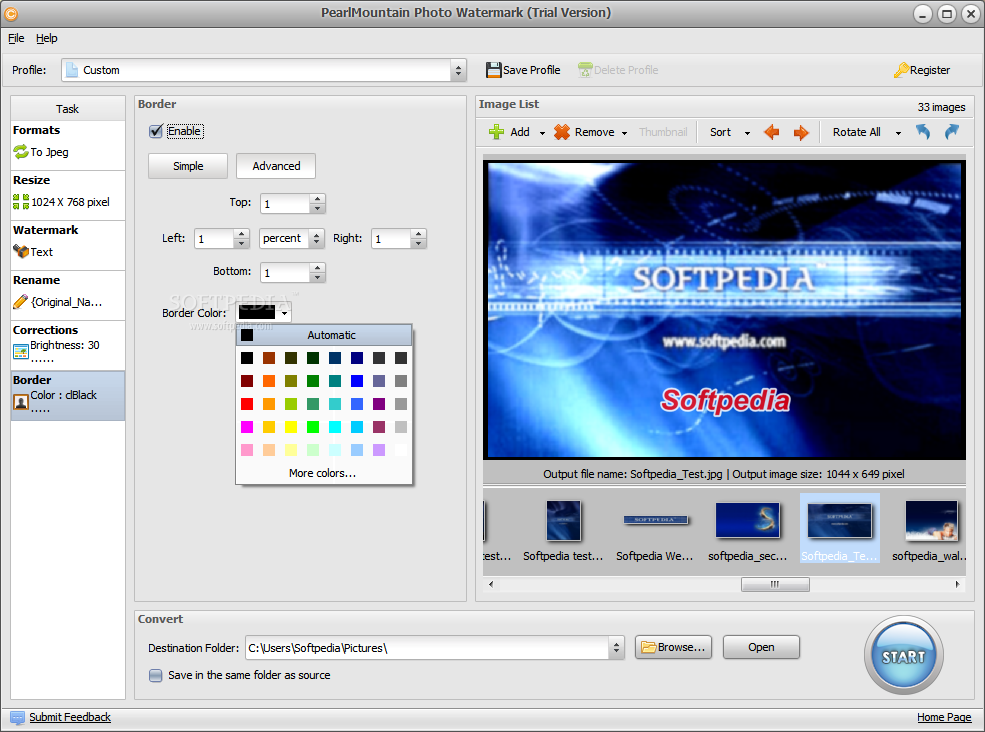Click the Save Profile floppy disk icon
Screen dimensions: 985x732
(493, 70)
